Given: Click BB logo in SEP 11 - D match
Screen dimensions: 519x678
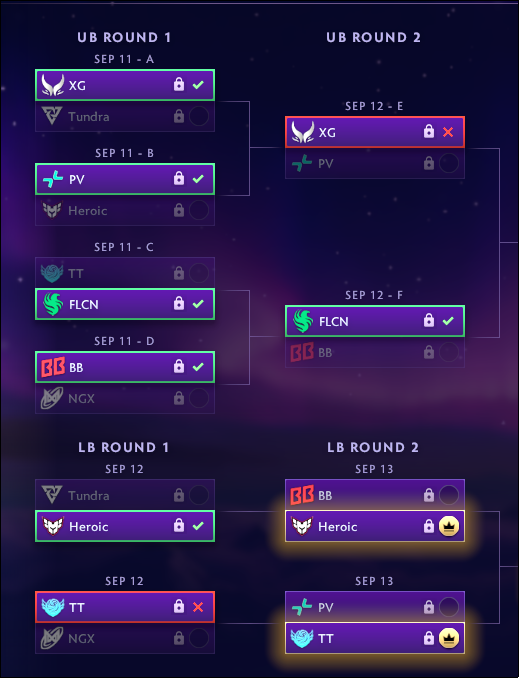Looking at the screenshot, I should 53,367.
